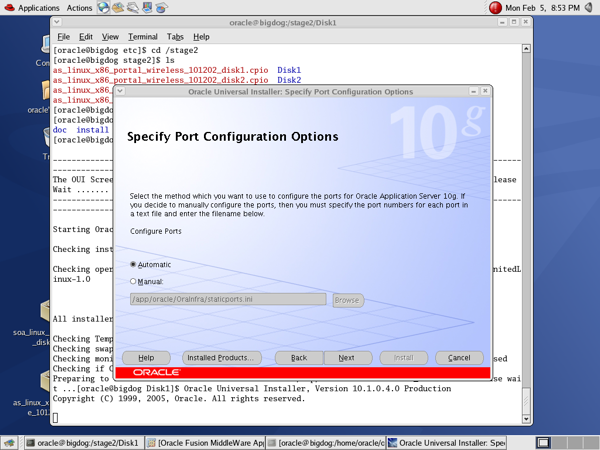Open the Red Hat Applications menu

31,8
